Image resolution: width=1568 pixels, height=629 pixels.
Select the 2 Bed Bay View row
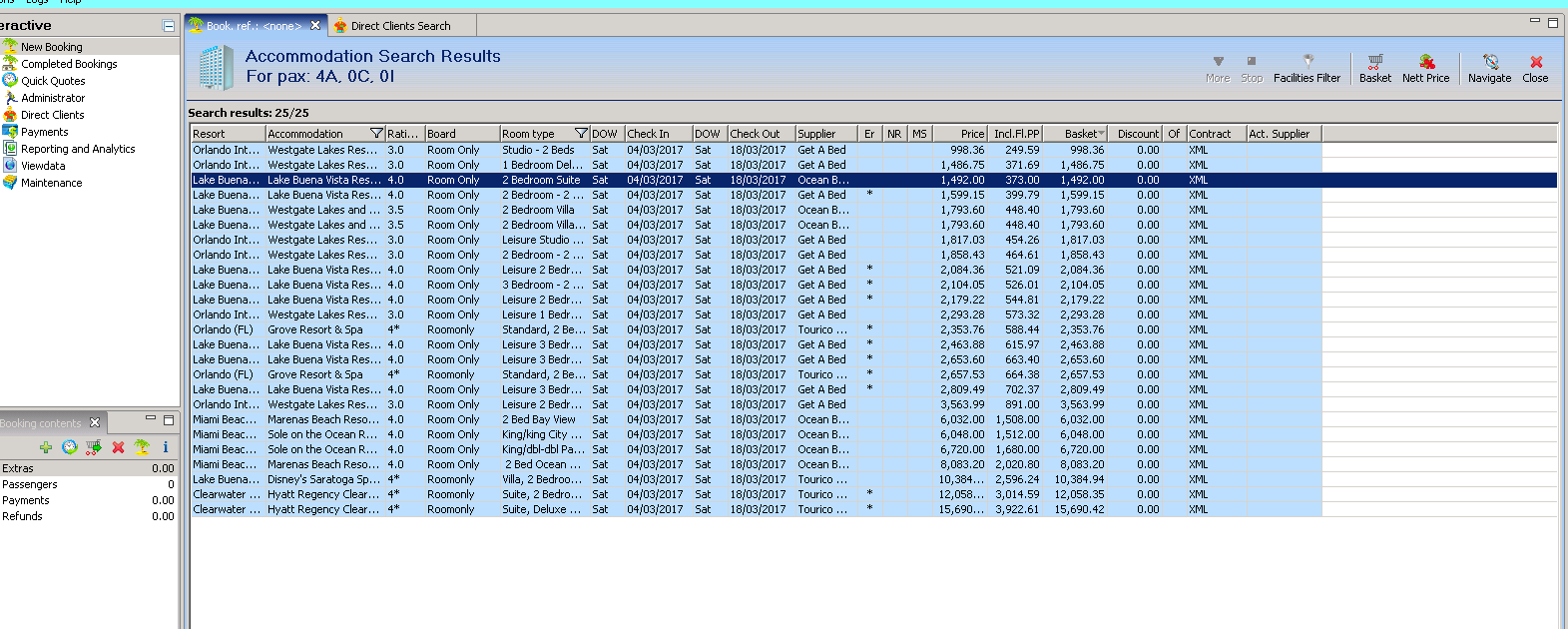coord(757,419)
